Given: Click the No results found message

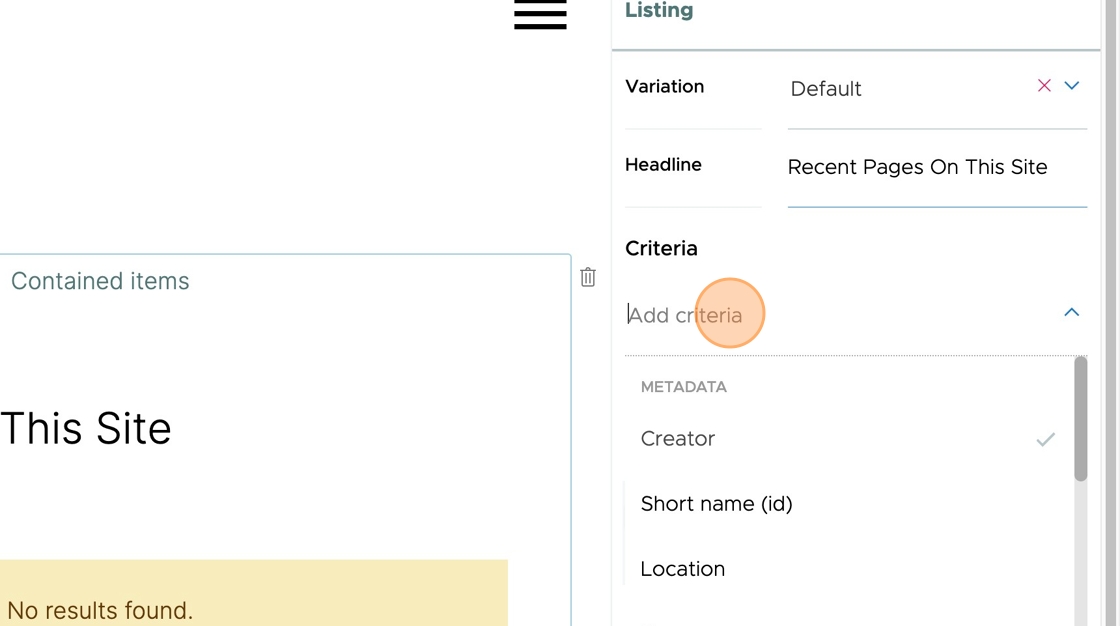Looking at the screenshot, I should coord(100,610).
